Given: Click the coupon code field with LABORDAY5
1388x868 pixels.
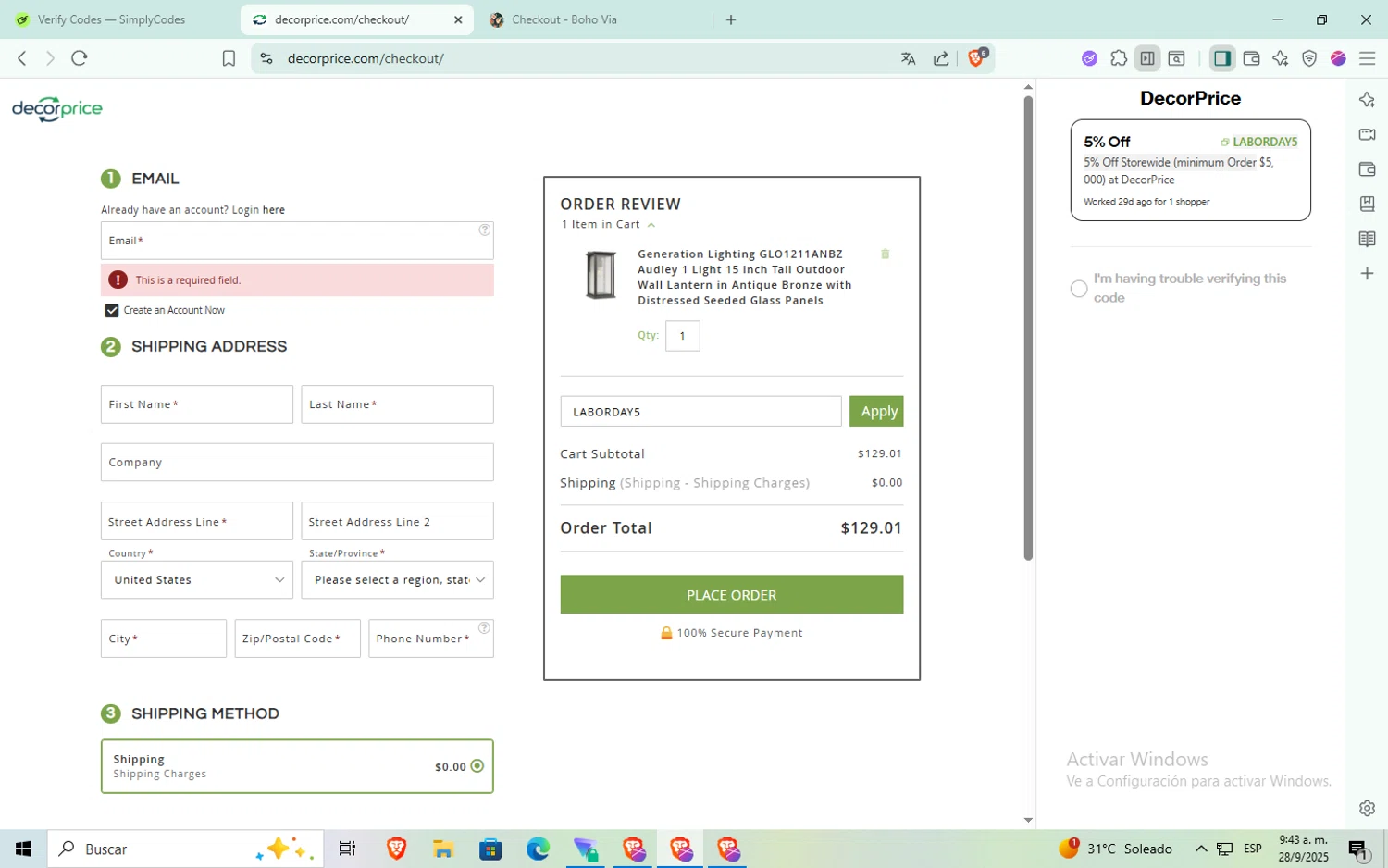Looking at the screenshot, I should [x=700, y=412].
